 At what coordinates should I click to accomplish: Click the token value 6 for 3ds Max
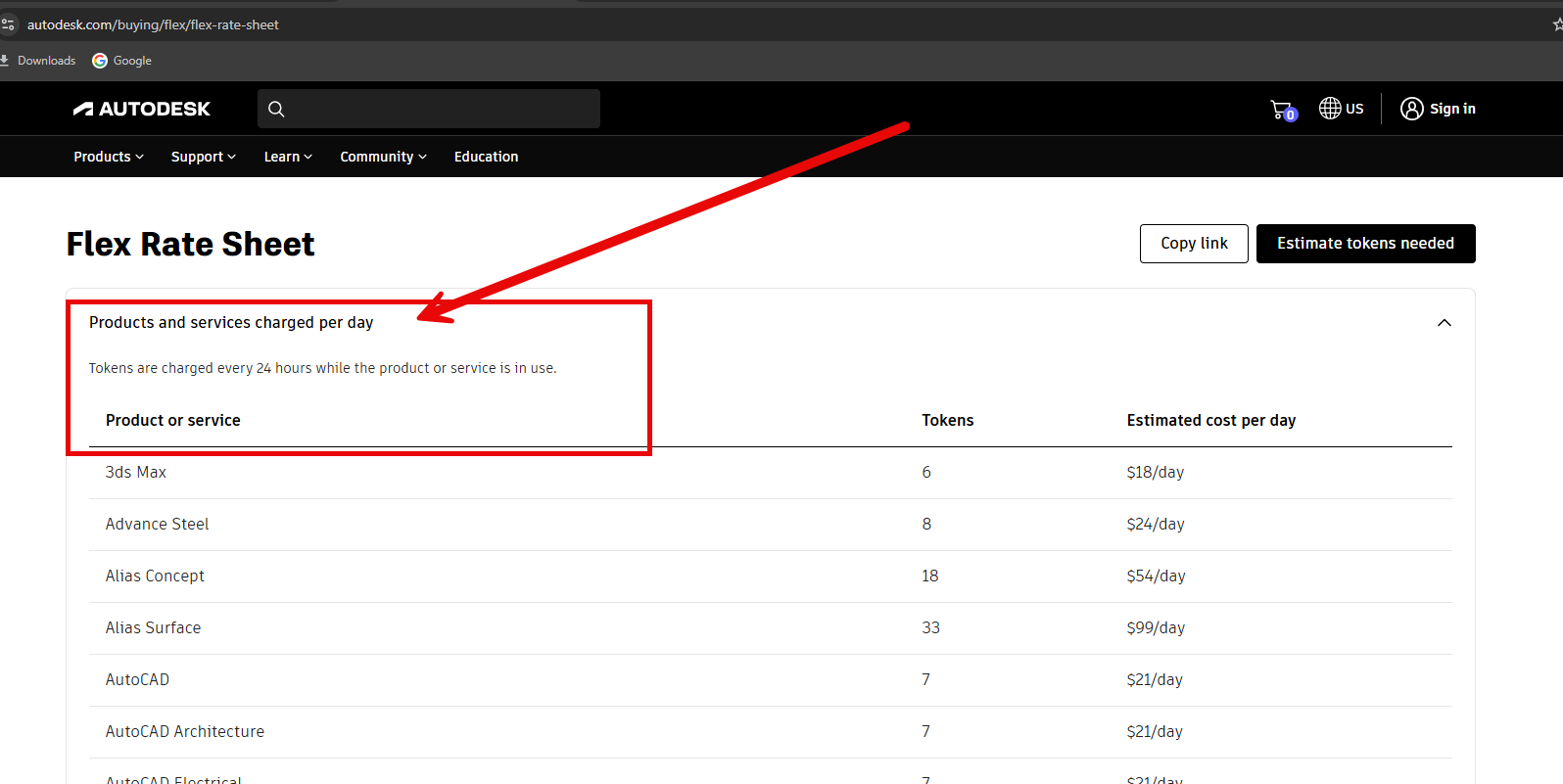point(926,472)
